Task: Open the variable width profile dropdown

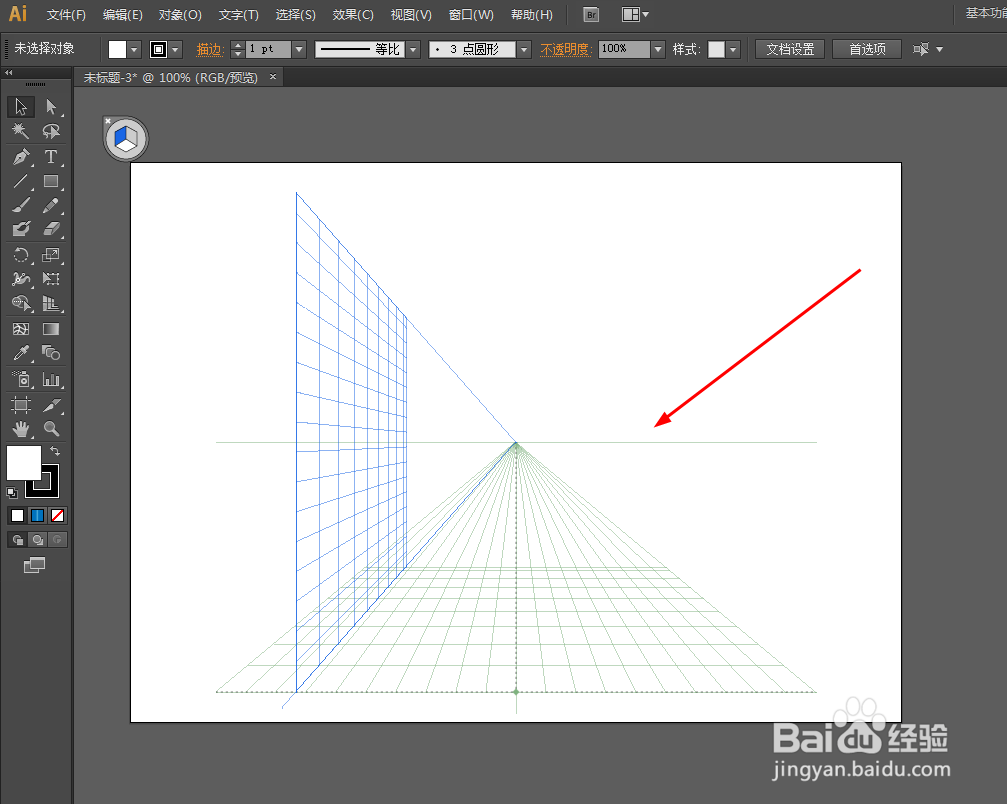Action: 414,49
